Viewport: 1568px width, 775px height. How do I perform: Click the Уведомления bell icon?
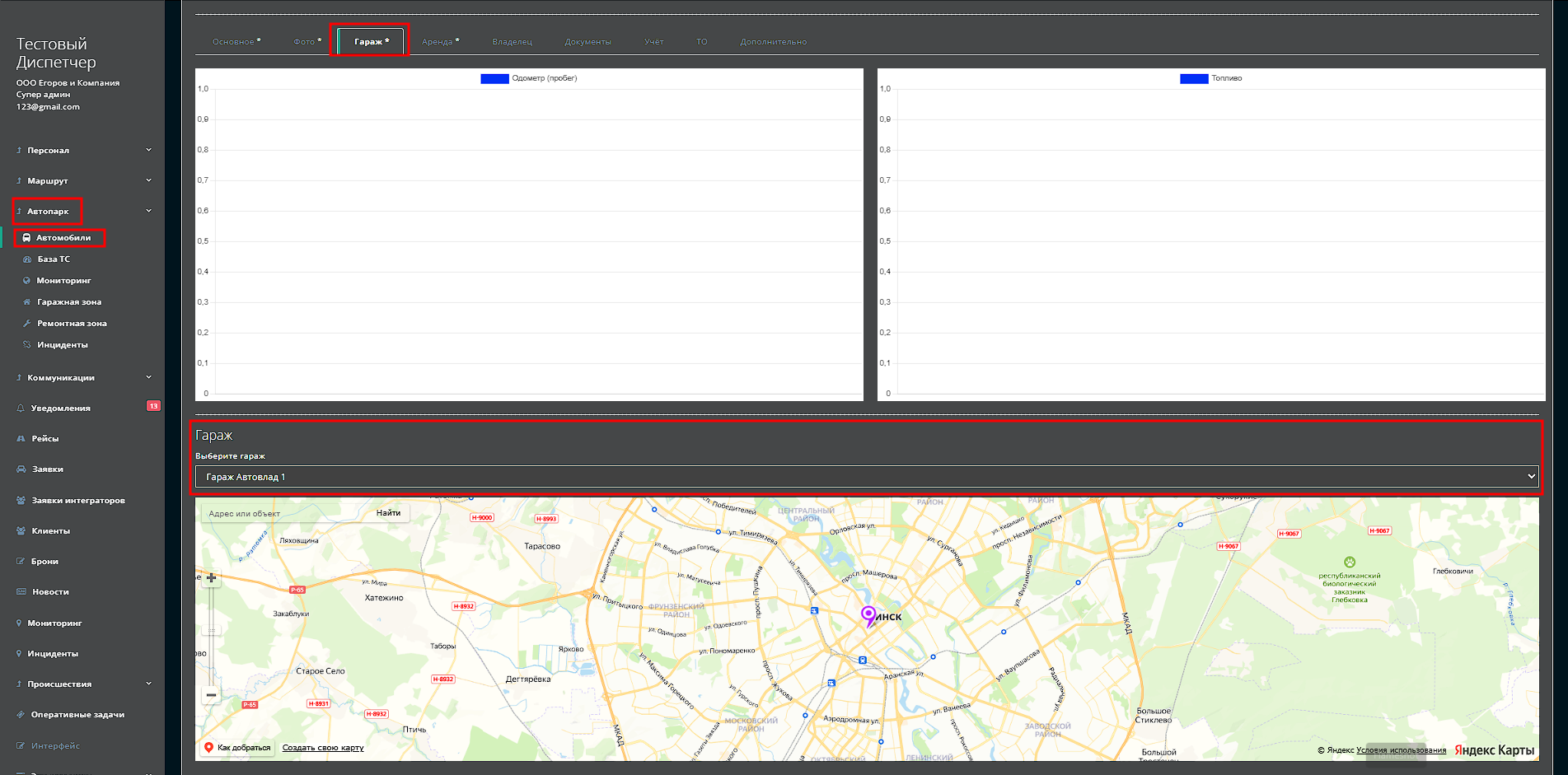click(21, 409)
